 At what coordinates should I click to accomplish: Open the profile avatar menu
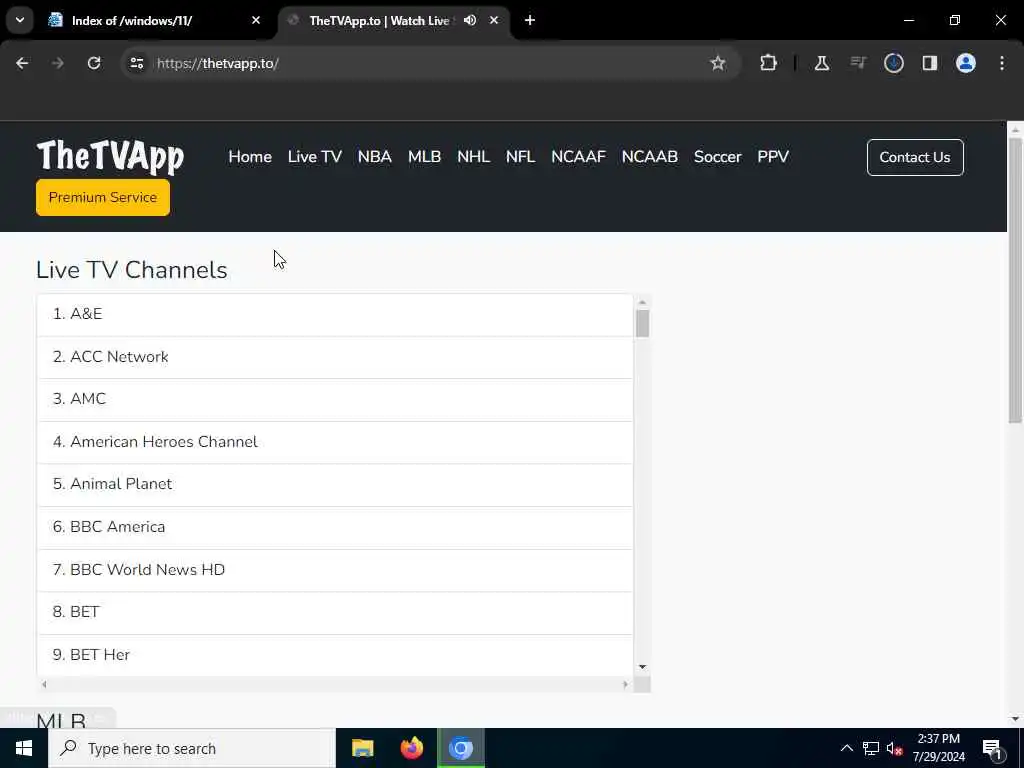click(966, 63)
